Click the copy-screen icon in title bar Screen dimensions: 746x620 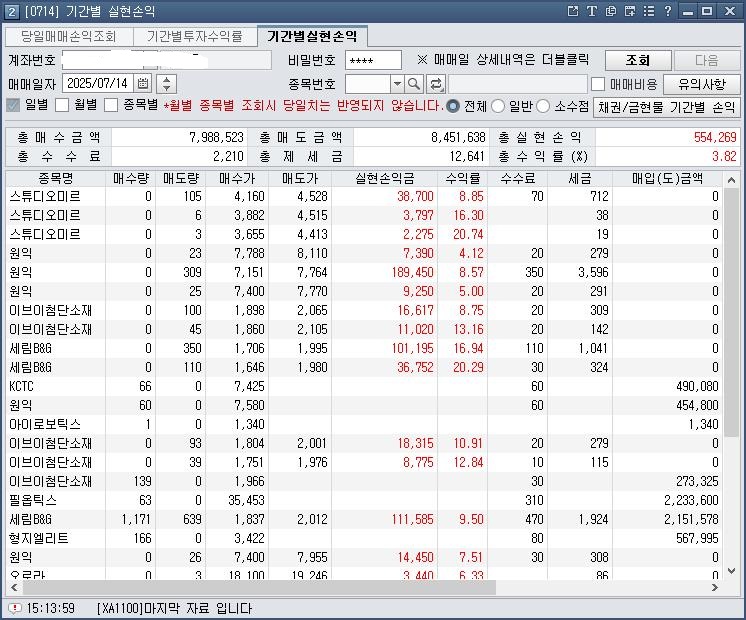click(610, 11)
